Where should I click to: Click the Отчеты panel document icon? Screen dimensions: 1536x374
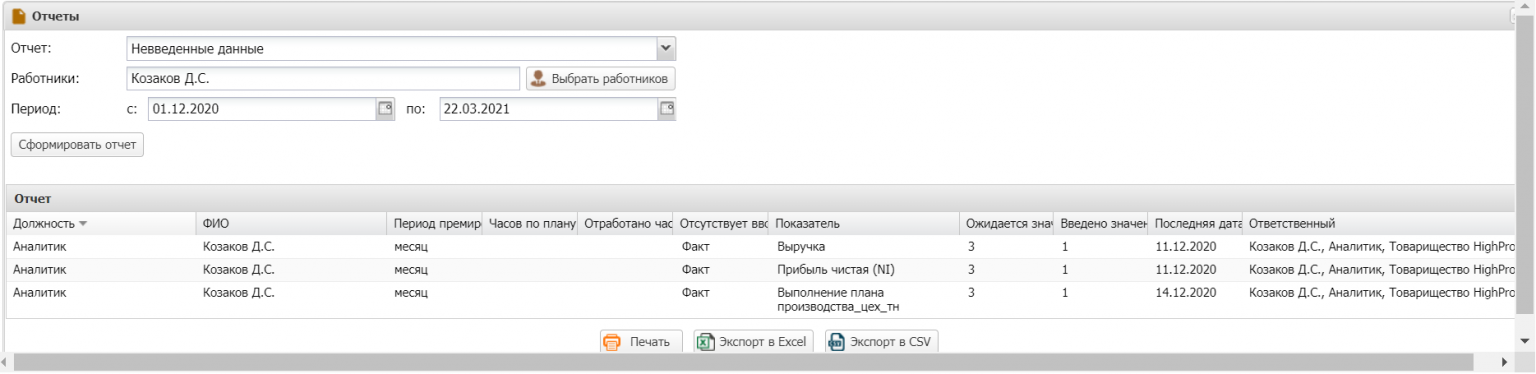(18, 17)
